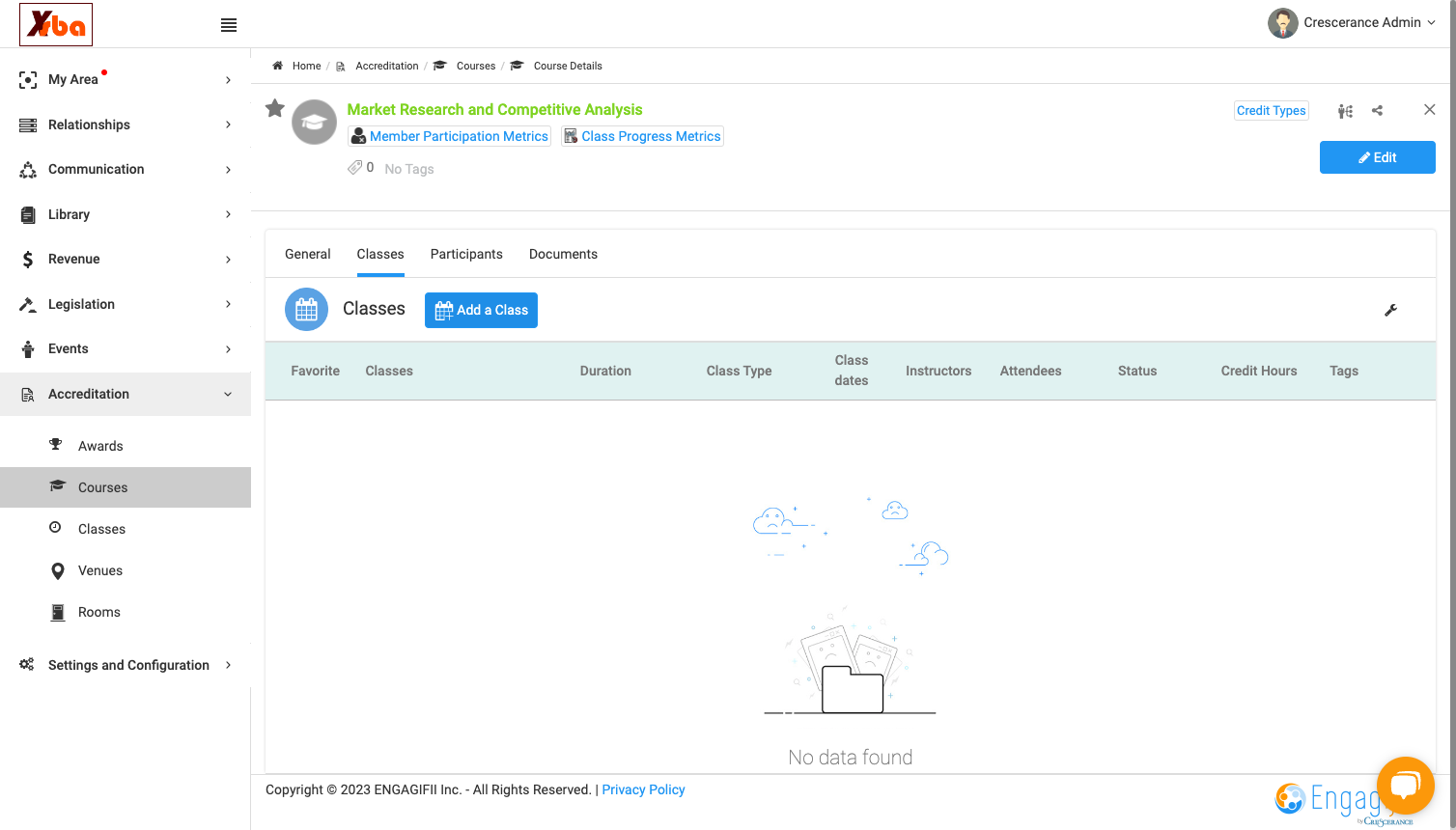Switch to the General tab

(x=308, y=254)
